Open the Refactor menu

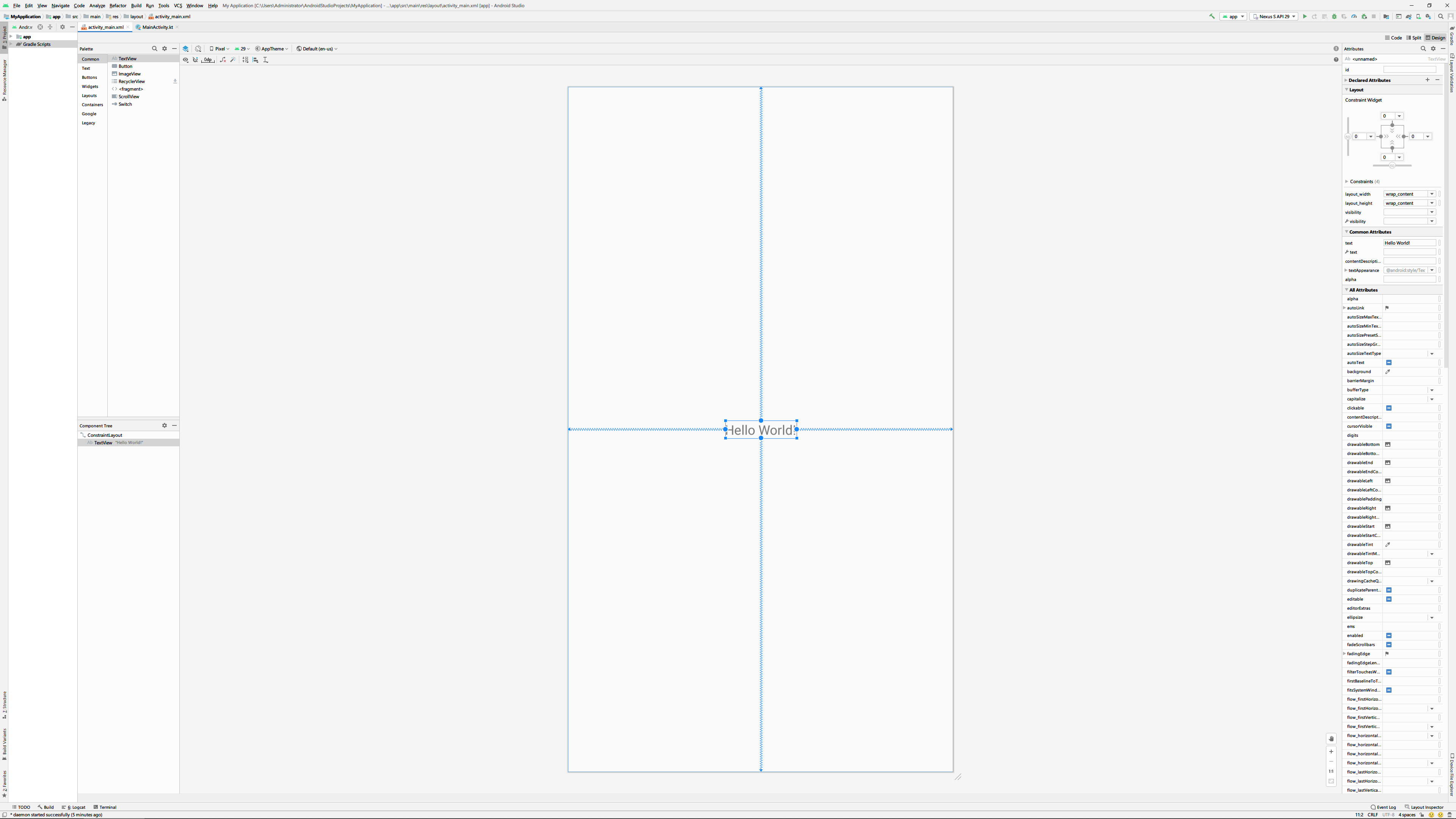(x=118, y=6)
